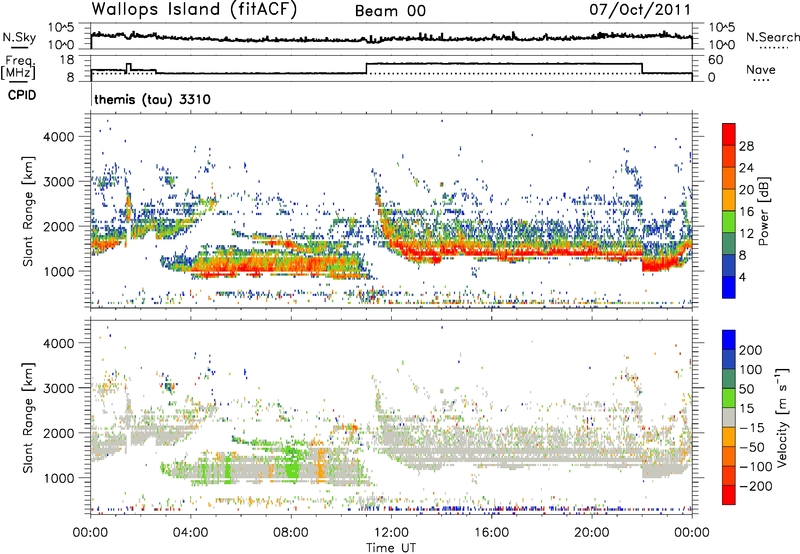
Task: Click the '4000' tick of the power panel
Action: click(x=59, y=137)
